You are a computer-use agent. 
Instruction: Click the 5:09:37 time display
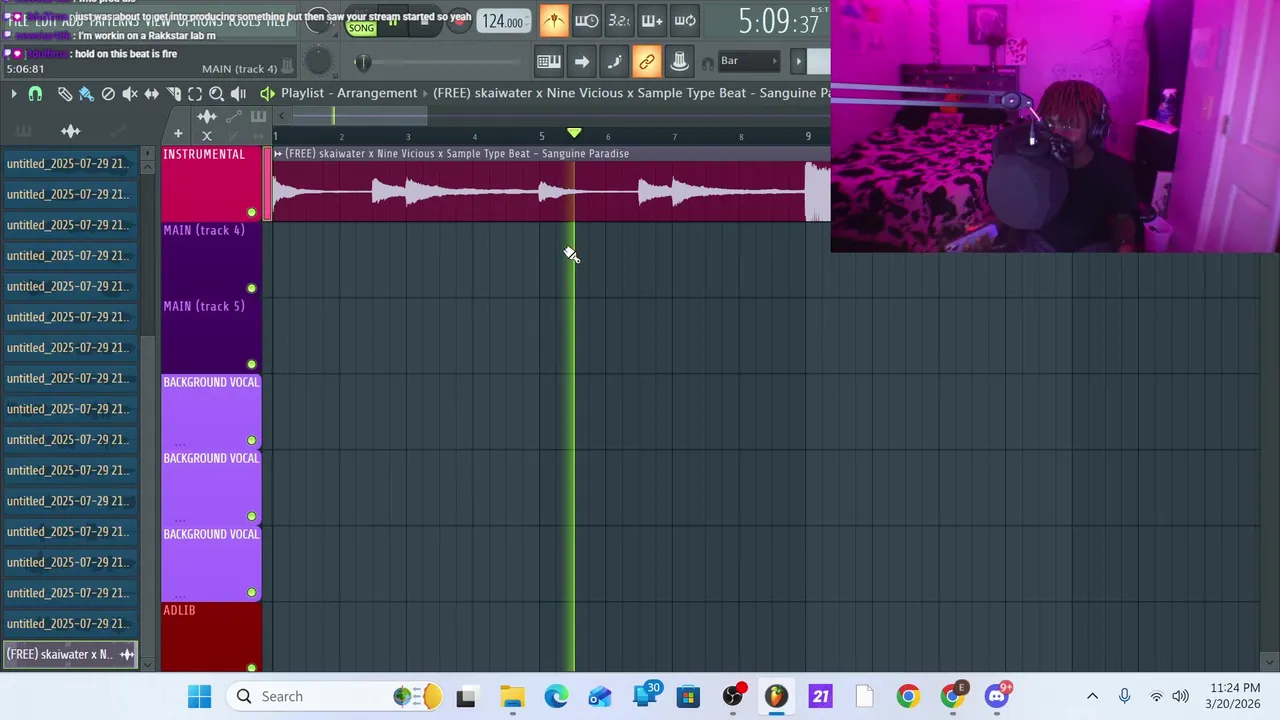(779, 21)
